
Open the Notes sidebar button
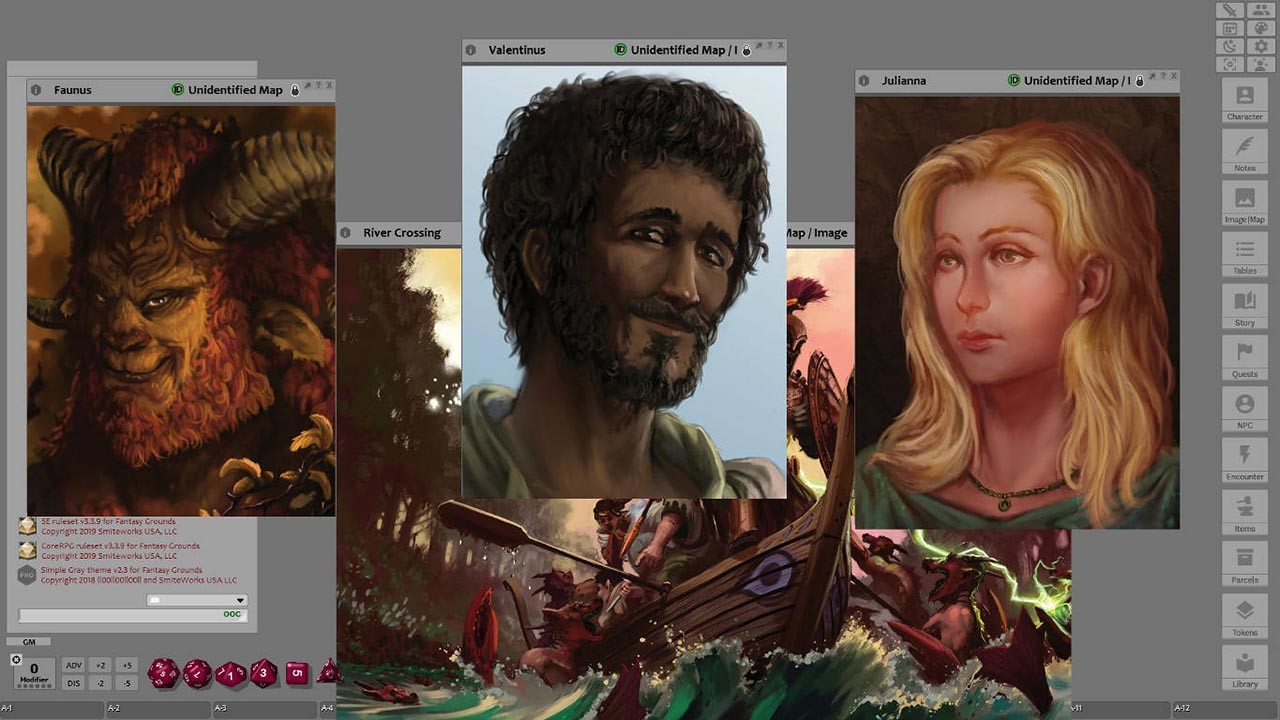tap(1244, 152)
